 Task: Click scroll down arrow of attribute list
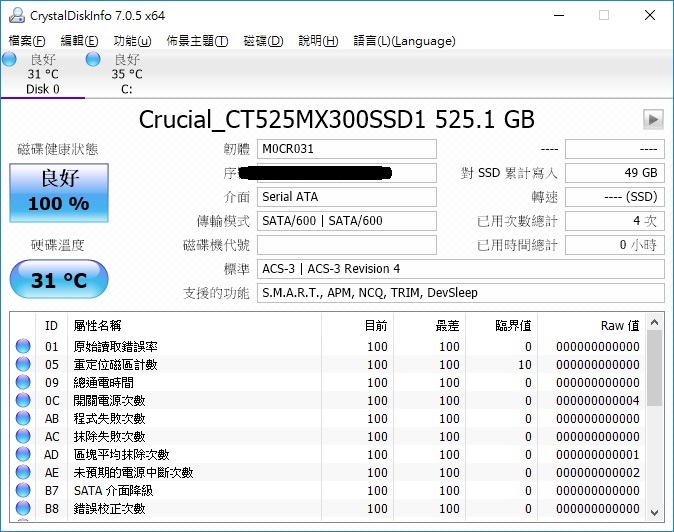click(x=654, y=512)
